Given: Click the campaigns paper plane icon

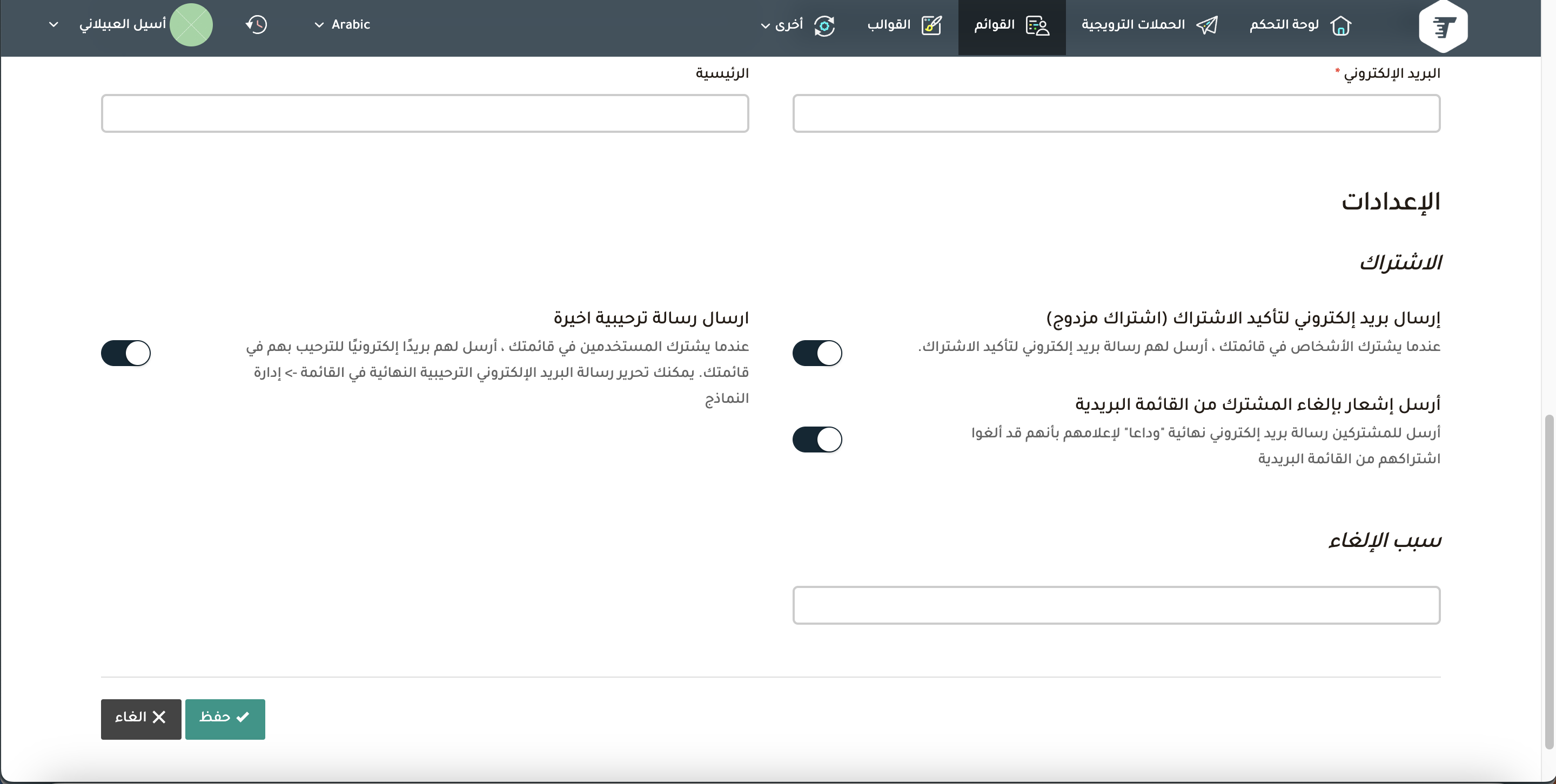Looking at the screenshot, I should click(1207, 25).
